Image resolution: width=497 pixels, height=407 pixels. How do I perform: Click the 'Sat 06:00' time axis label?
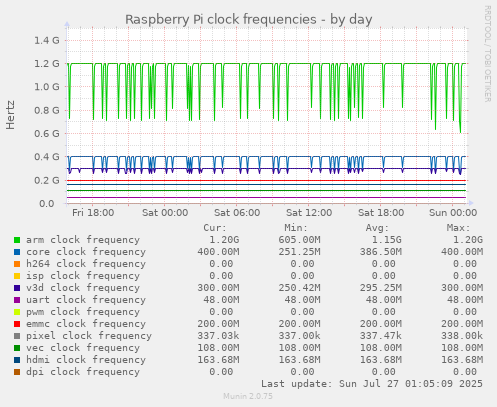(237, 213)
